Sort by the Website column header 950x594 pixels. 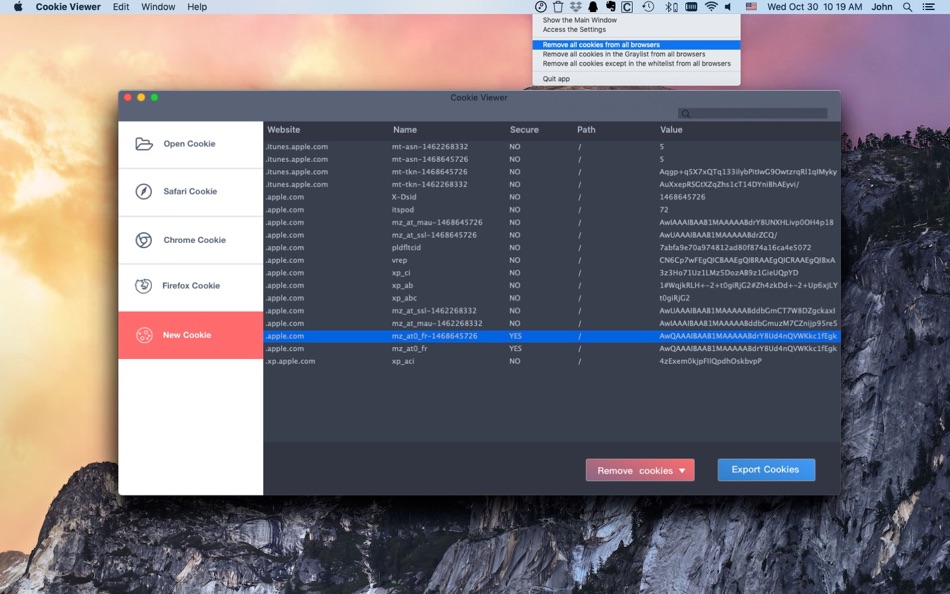(284, 130)
